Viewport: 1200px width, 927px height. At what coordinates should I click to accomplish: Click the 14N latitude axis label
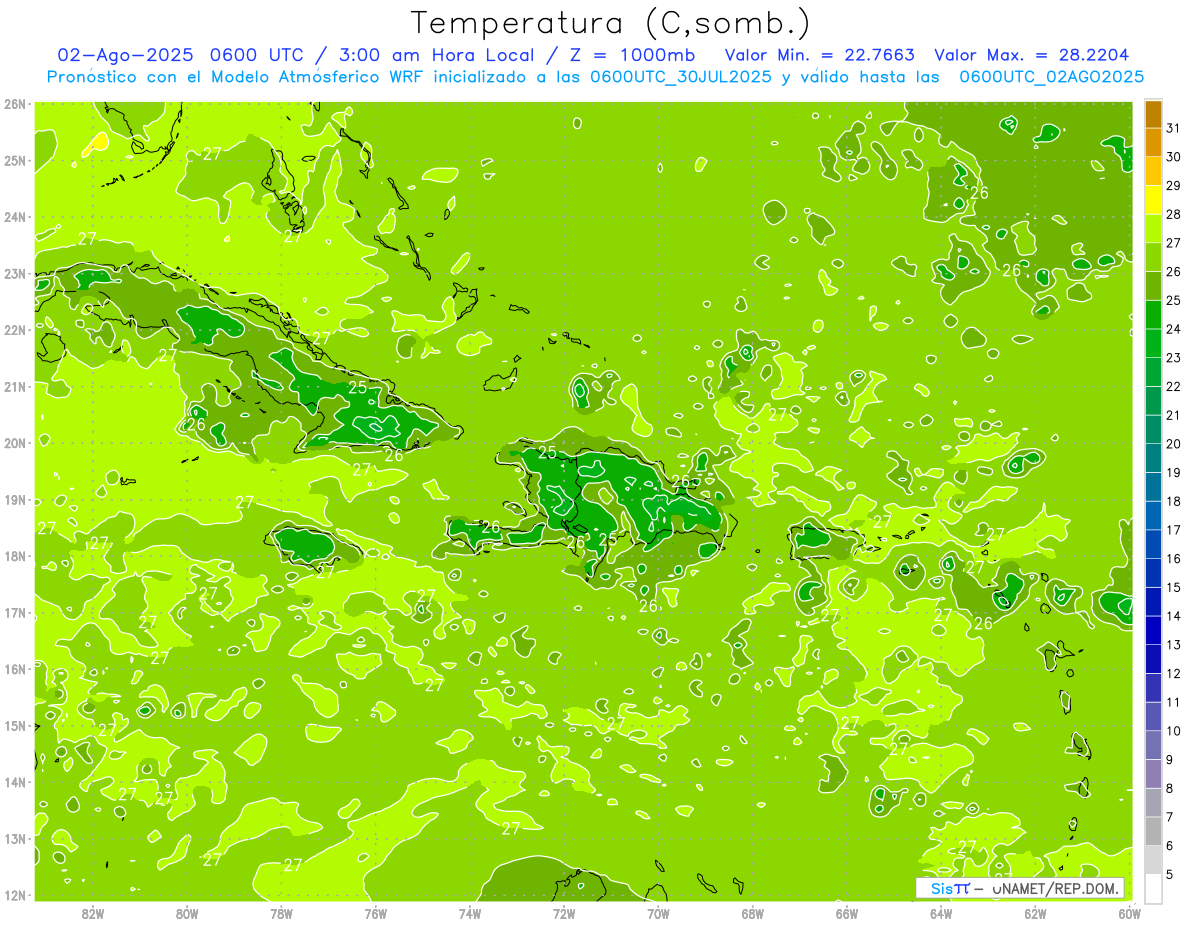pyautogui.click(x=15, y=782)
